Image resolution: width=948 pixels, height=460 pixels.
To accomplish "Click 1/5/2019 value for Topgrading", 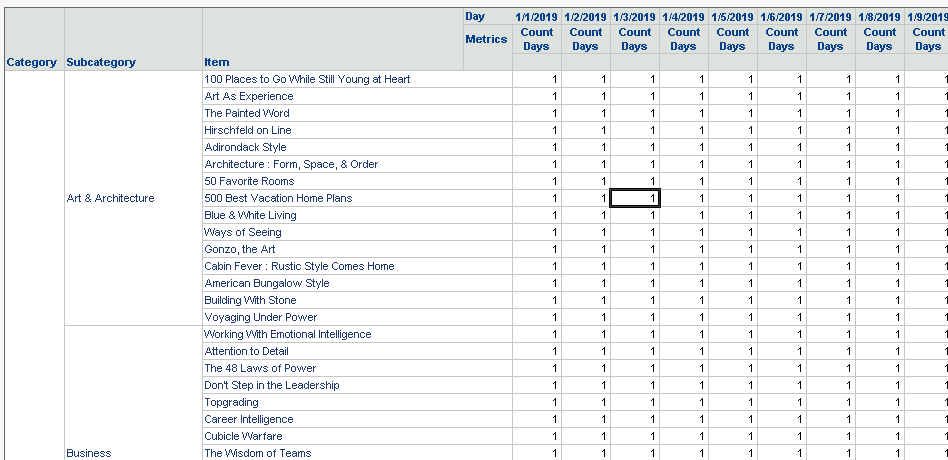I will point(732,402).
